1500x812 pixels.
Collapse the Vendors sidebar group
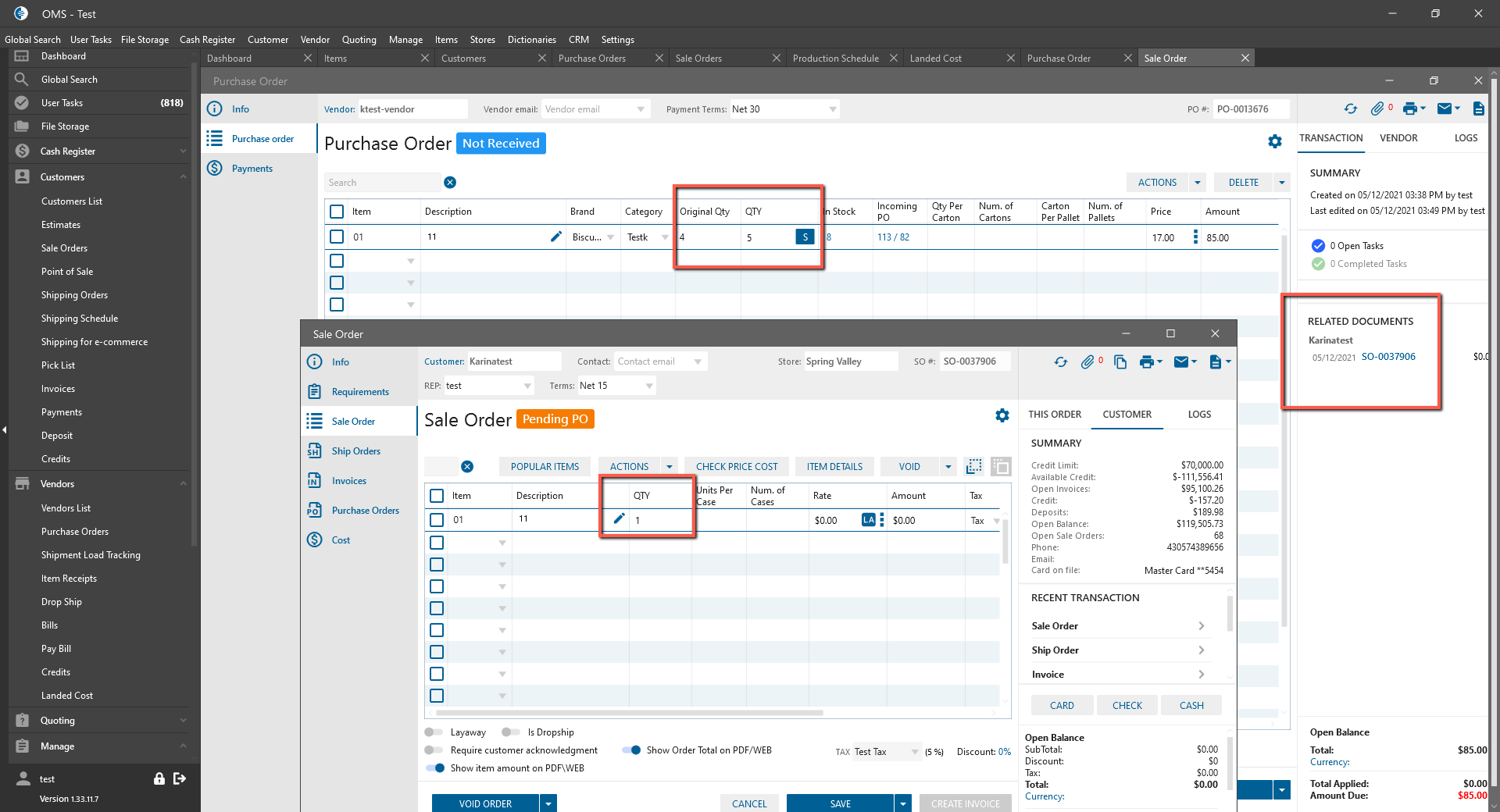tap(183, 484)
